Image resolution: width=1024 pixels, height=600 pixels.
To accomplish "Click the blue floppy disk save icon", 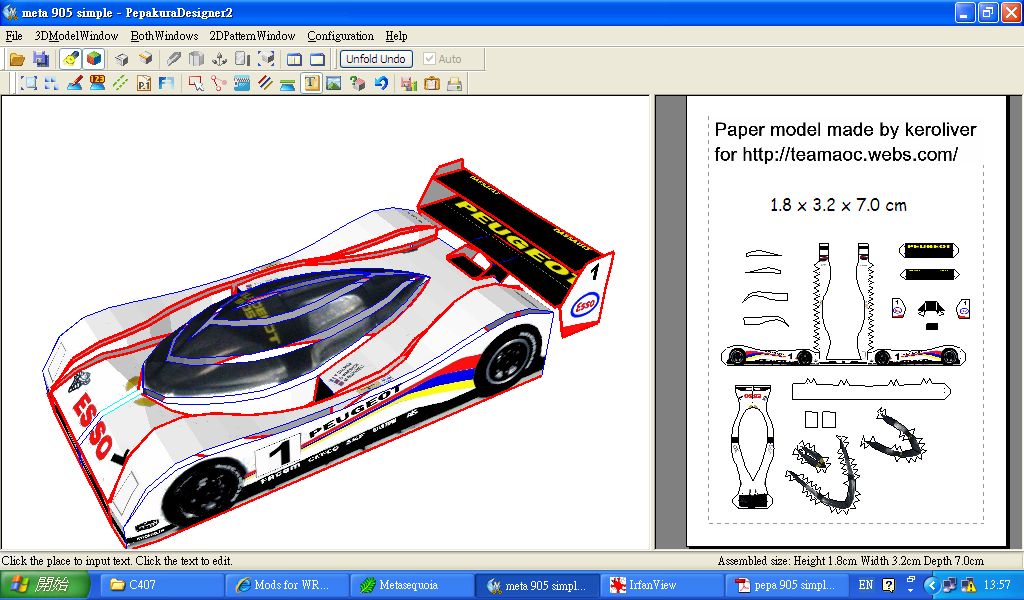I will [40, 59].
